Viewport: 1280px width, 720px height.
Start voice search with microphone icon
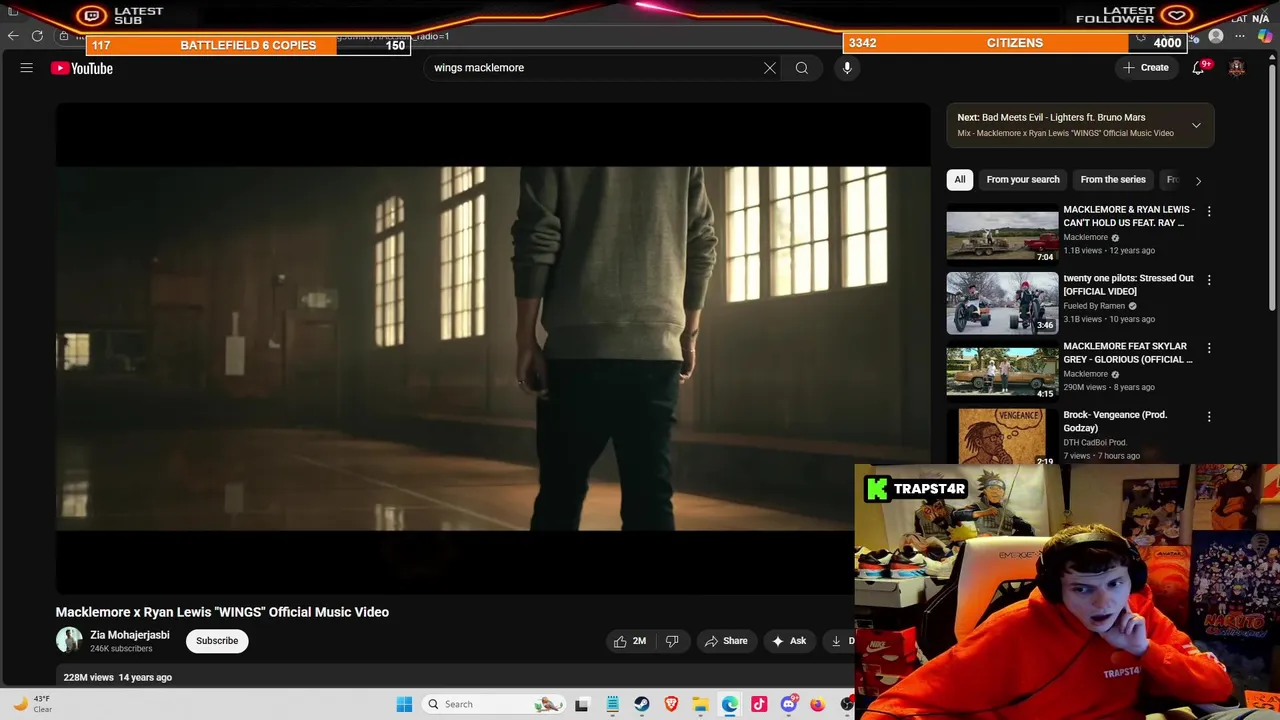coord(847,68)
